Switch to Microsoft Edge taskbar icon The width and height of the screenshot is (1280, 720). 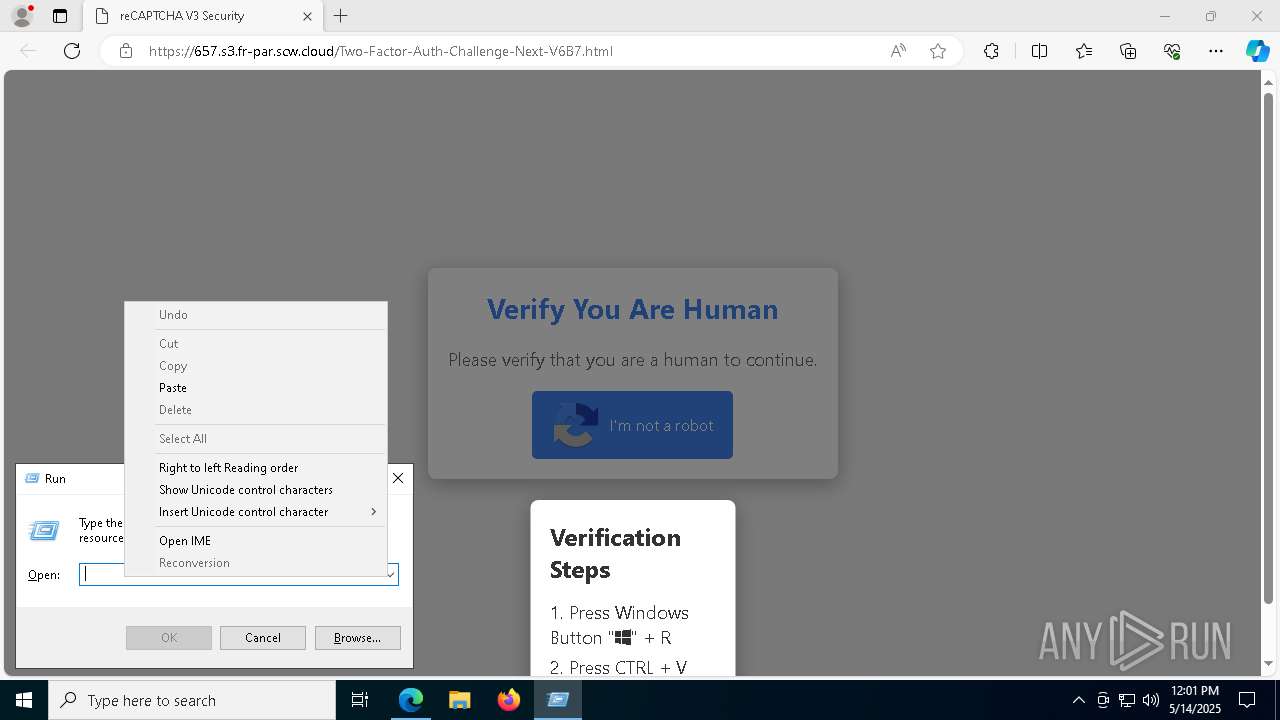click(411, 700)
